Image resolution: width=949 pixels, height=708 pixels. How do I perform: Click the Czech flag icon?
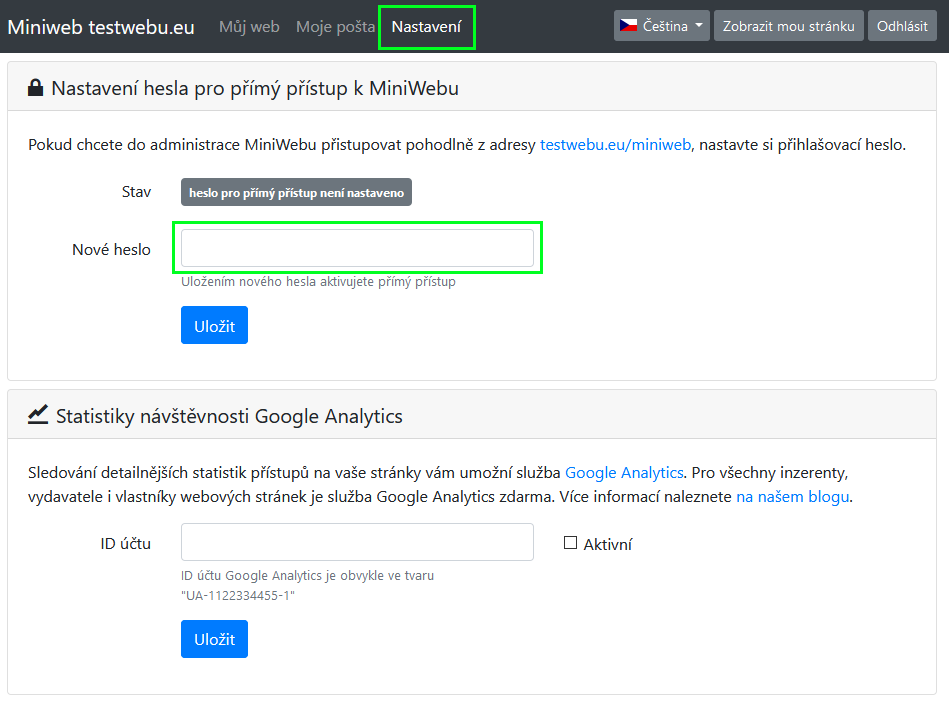click(628, 25)
